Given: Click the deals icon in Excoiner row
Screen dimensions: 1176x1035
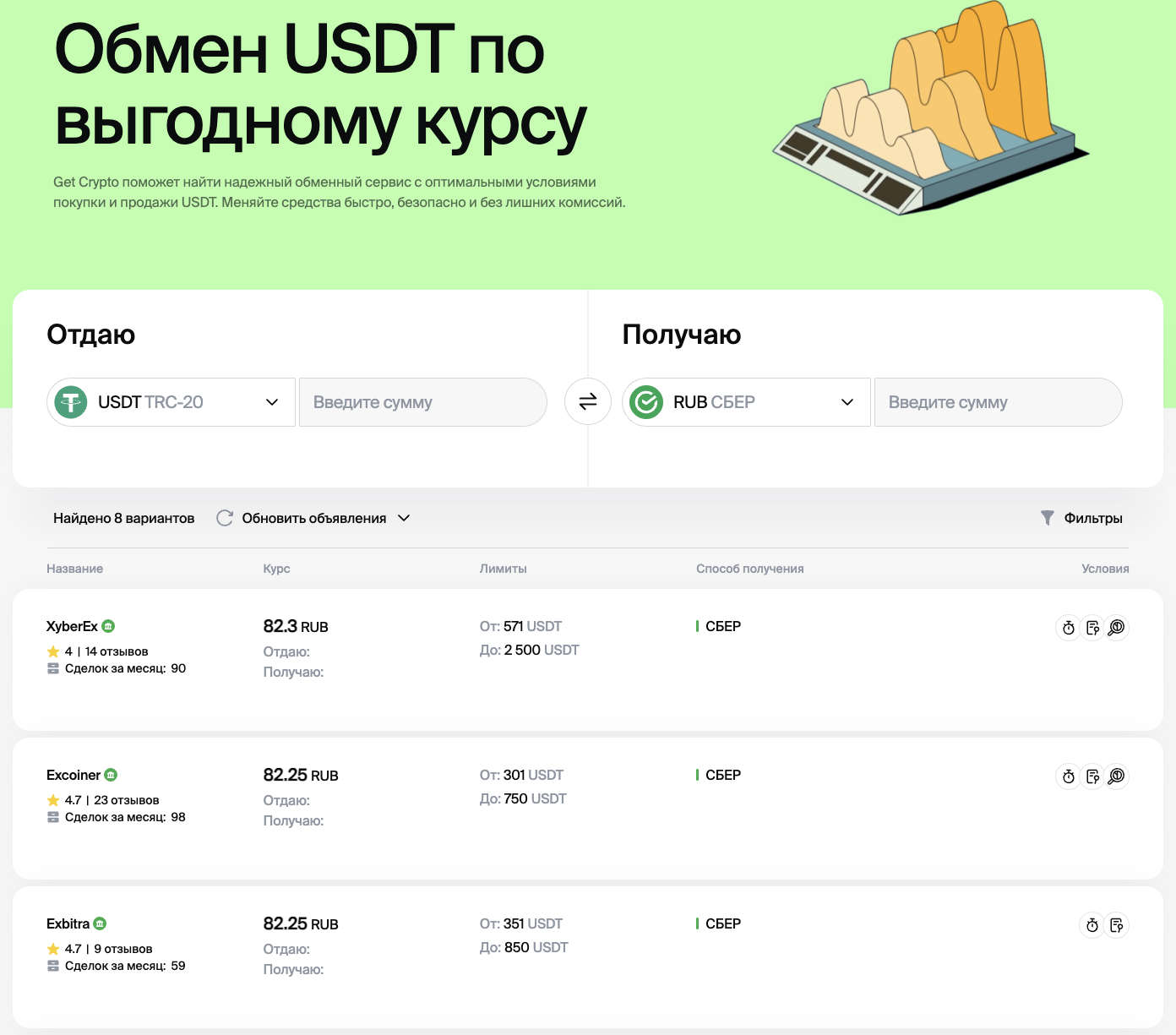Looking at the screenshot, I should pos(53,817).
